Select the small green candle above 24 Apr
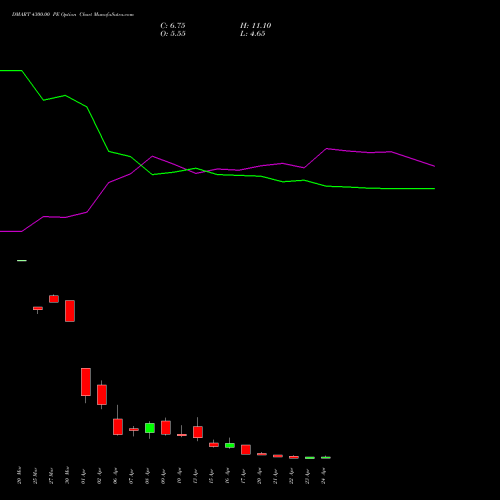Image resolution: width=500 pixels, height=500 pixels. (326, 458)
